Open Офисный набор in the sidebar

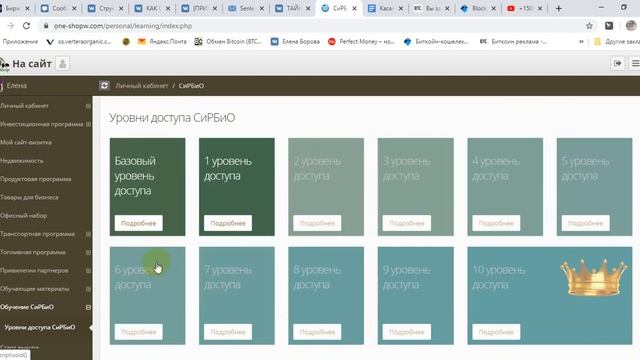(24, 216)
